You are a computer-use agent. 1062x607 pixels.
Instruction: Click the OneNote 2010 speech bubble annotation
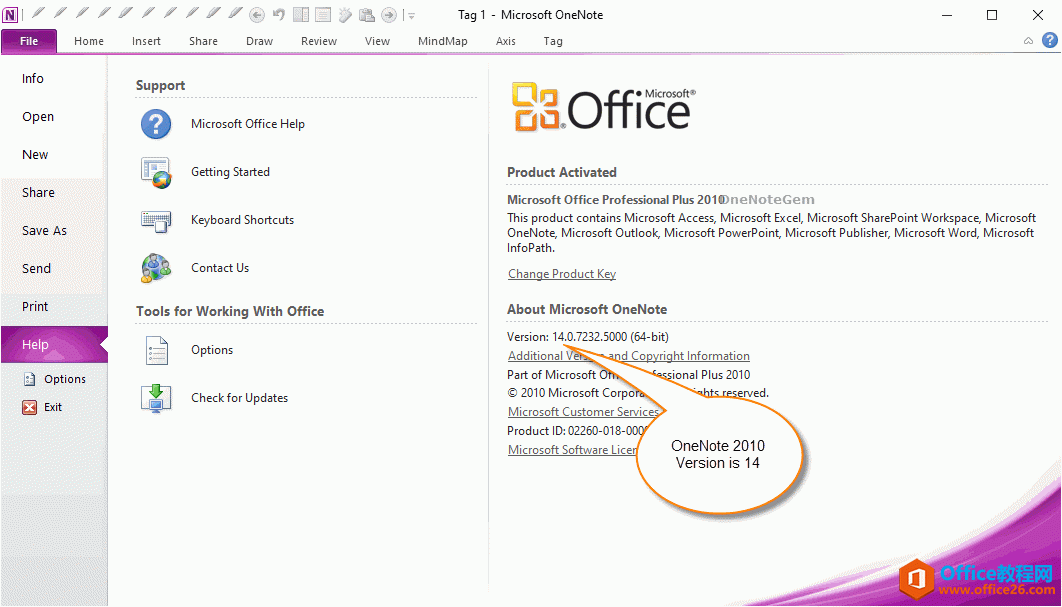(719, 455)
